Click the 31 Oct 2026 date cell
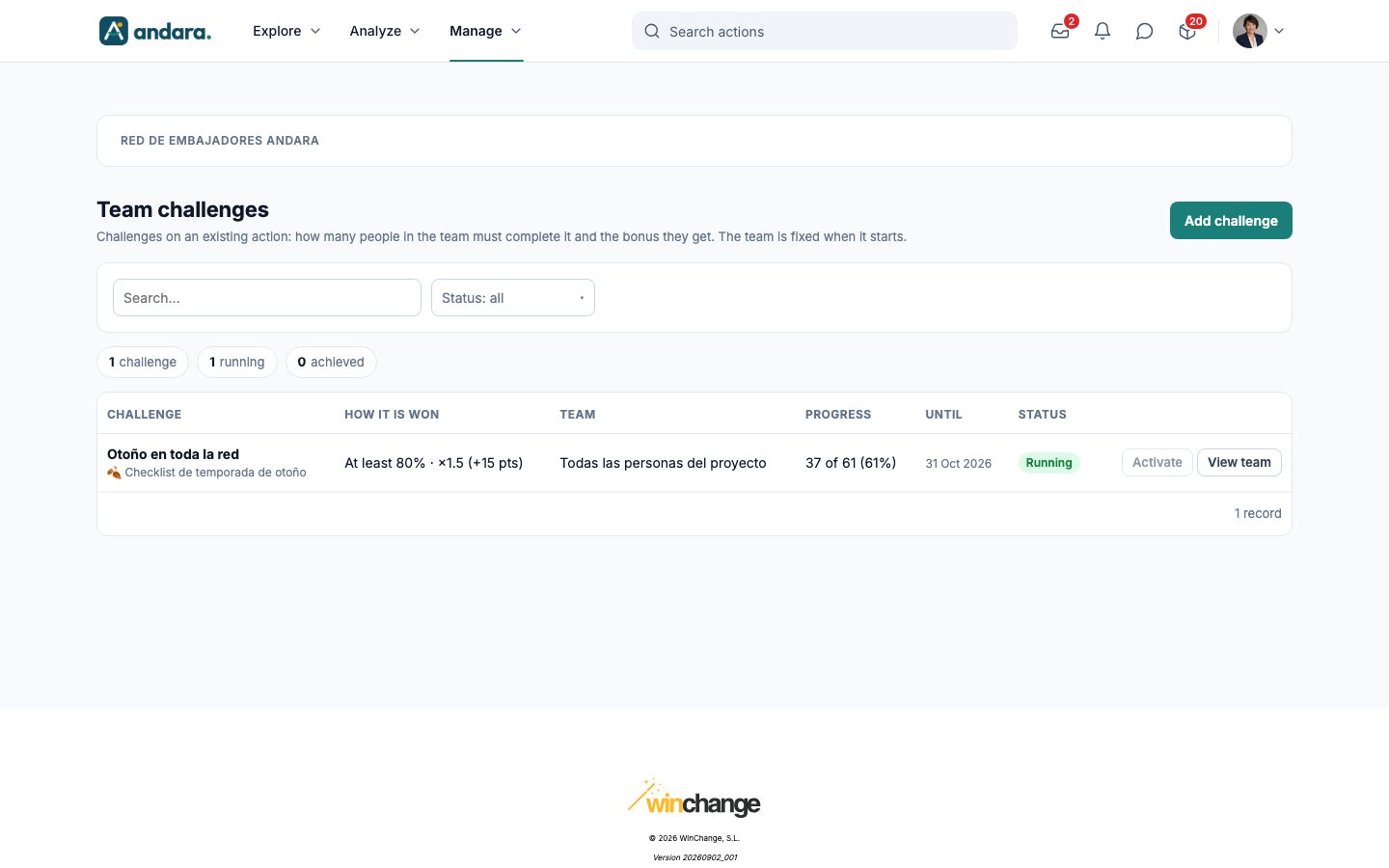The height and width of the screenshot is (868, 1389). tap(959, 464)
